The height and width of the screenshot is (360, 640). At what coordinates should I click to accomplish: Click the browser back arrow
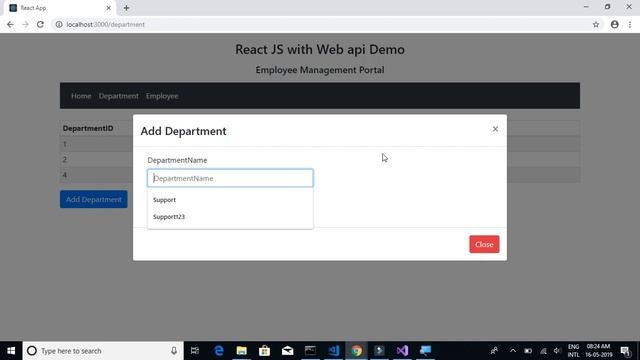[10, 24]
